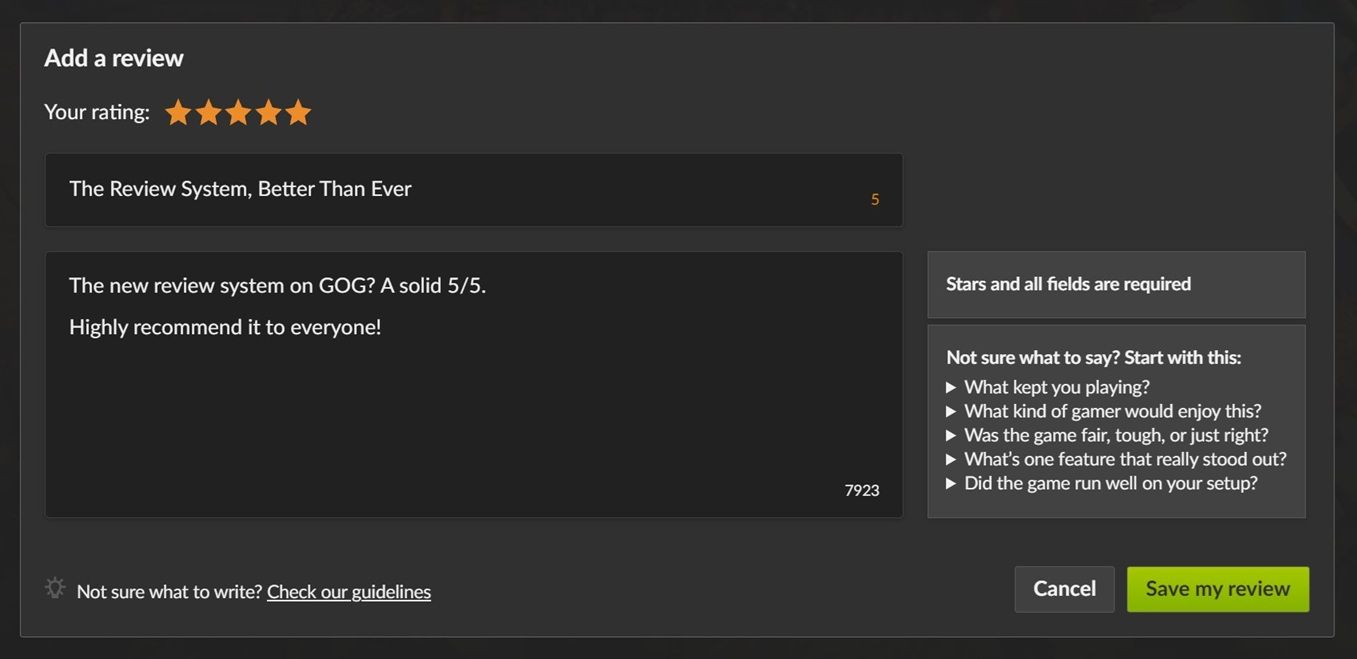Expand the 'one feature that really stood out' prompt
The height and width of the screenshot is (659, 1357).
pos(1124,459)
